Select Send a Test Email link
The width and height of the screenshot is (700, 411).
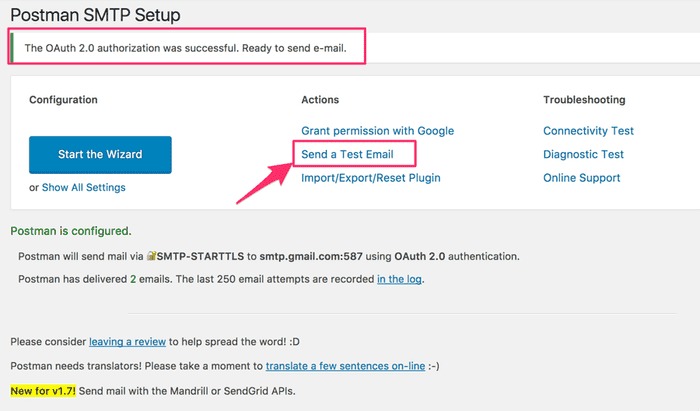[347, 154]
